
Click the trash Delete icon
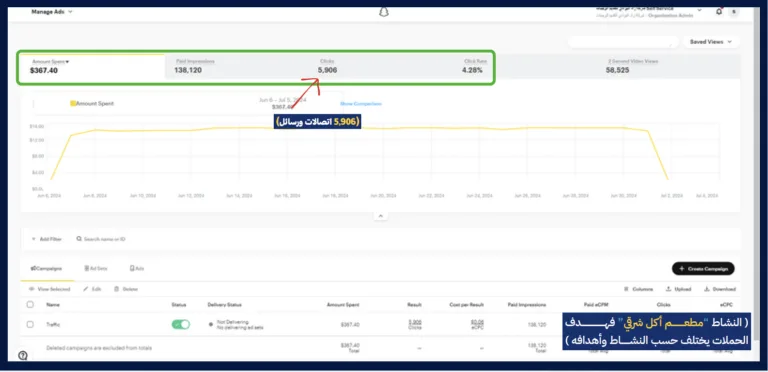(117, 289)
